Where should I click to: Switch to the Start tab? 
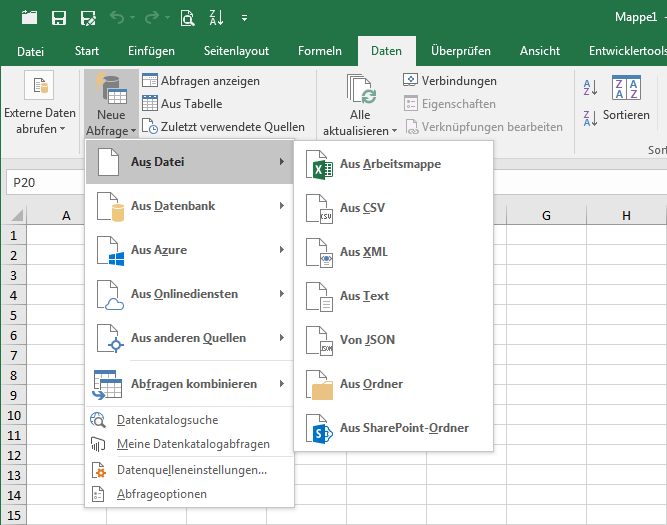coord(87,51)
